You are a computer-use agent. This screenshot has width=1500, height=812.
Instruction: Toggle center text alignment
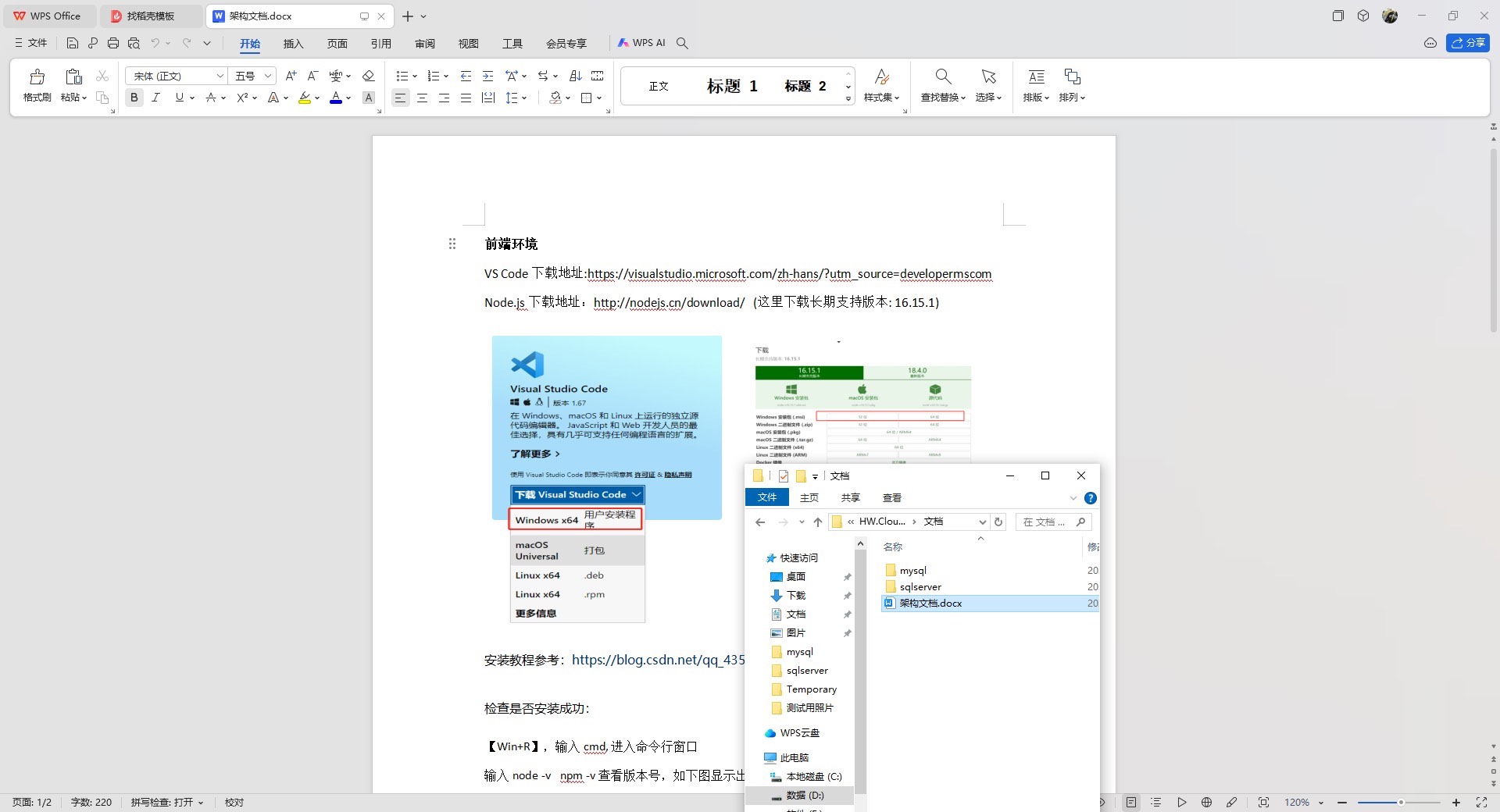pyautogui.click(x=422, y=98)
